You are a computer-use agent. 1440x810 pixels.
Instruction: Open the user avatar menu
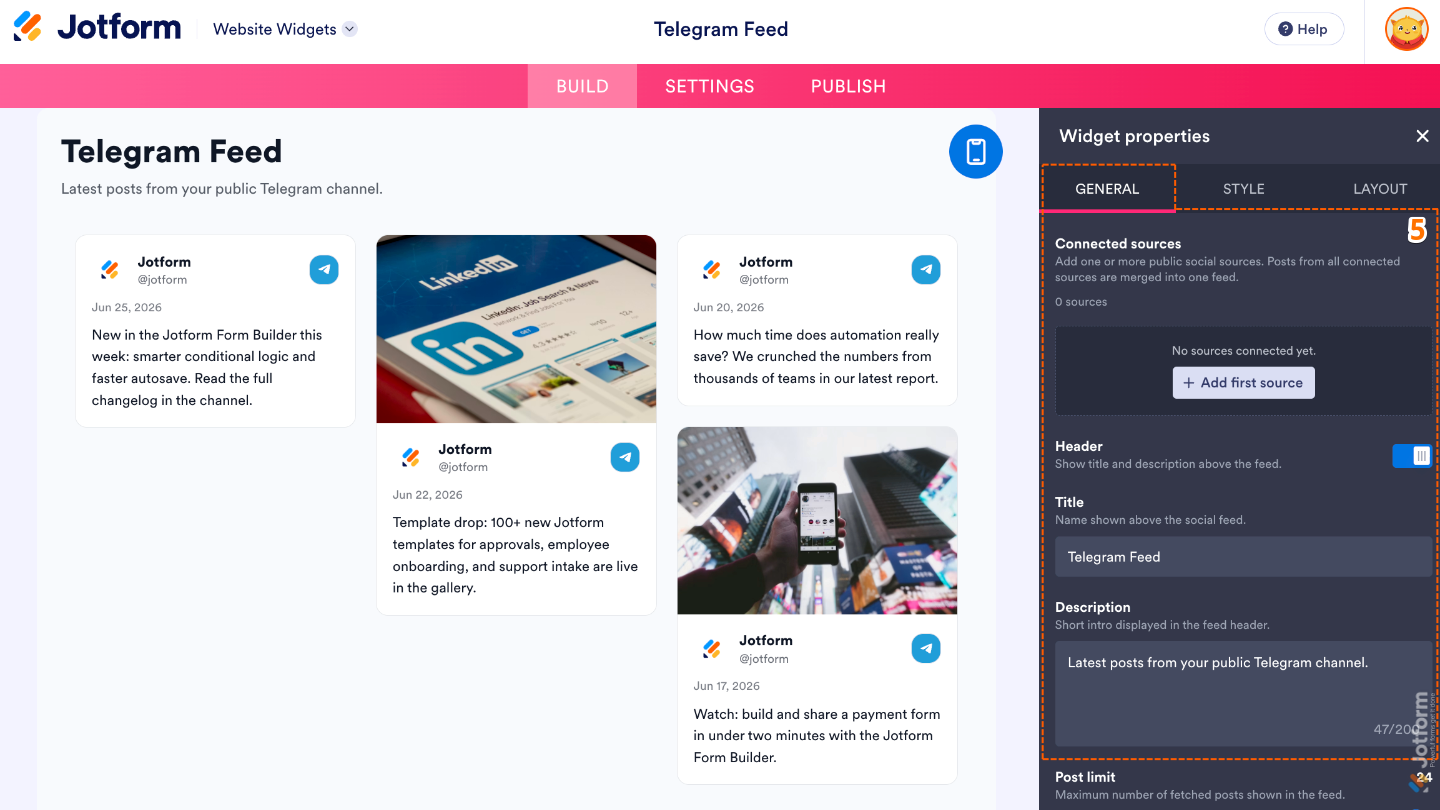pyautogui.click(x=1407, y=29)
